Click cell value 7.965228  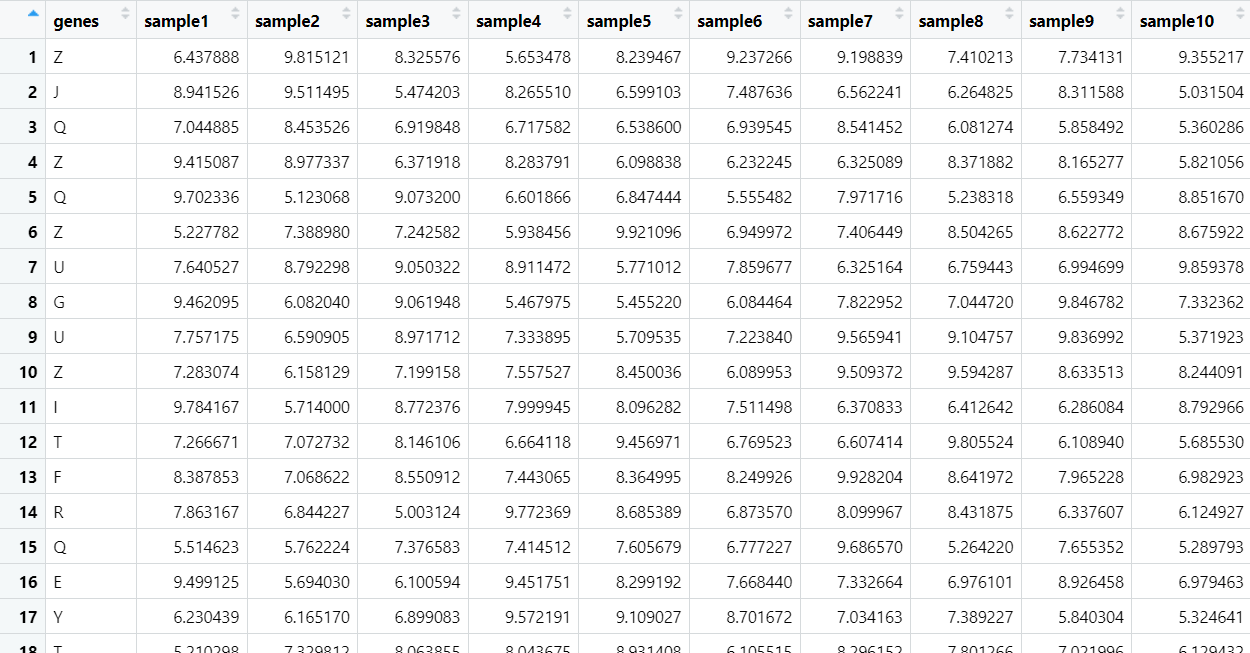(1091, 477)
